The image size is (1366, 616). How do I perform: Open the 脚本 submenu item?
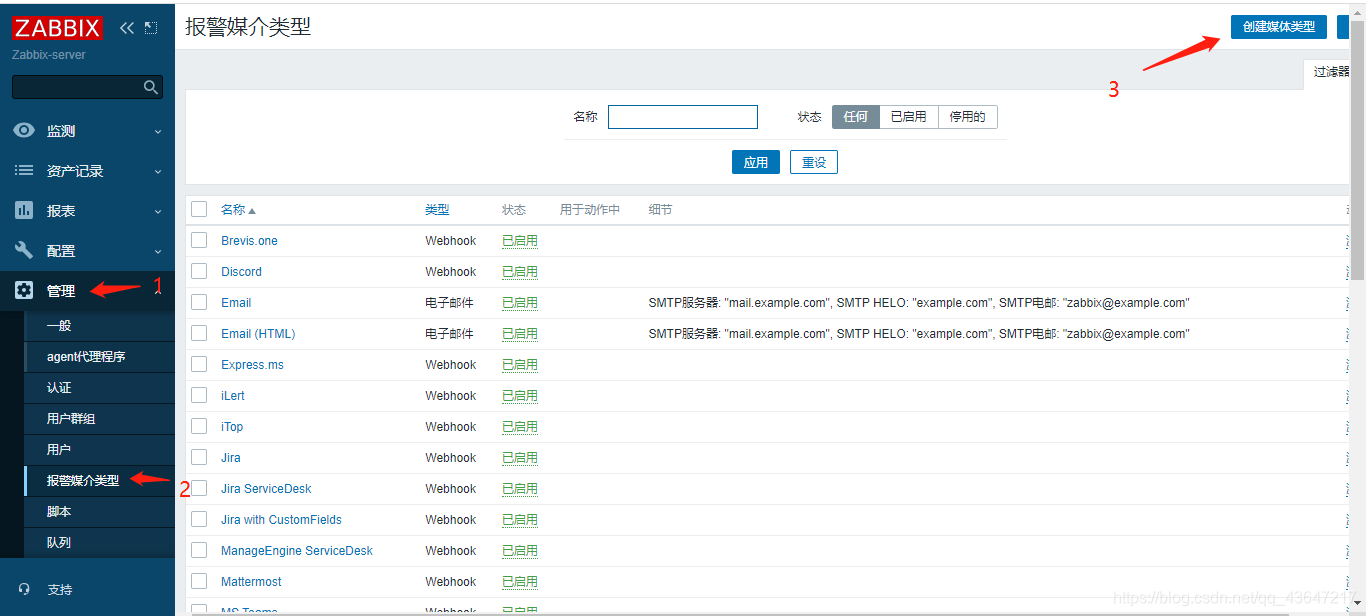99,512
